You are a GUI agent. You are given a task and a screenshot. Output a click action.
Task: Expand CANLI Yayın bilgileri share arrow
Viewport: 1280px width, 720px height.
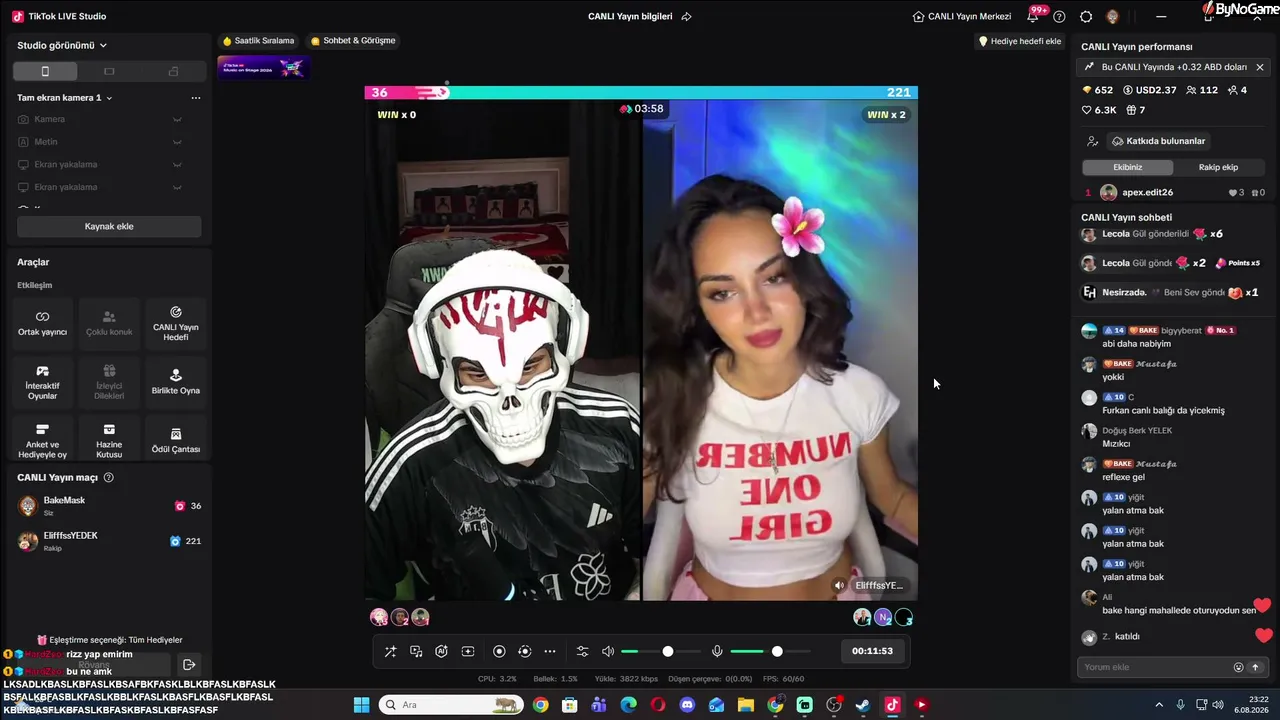(x=686, y=16)
